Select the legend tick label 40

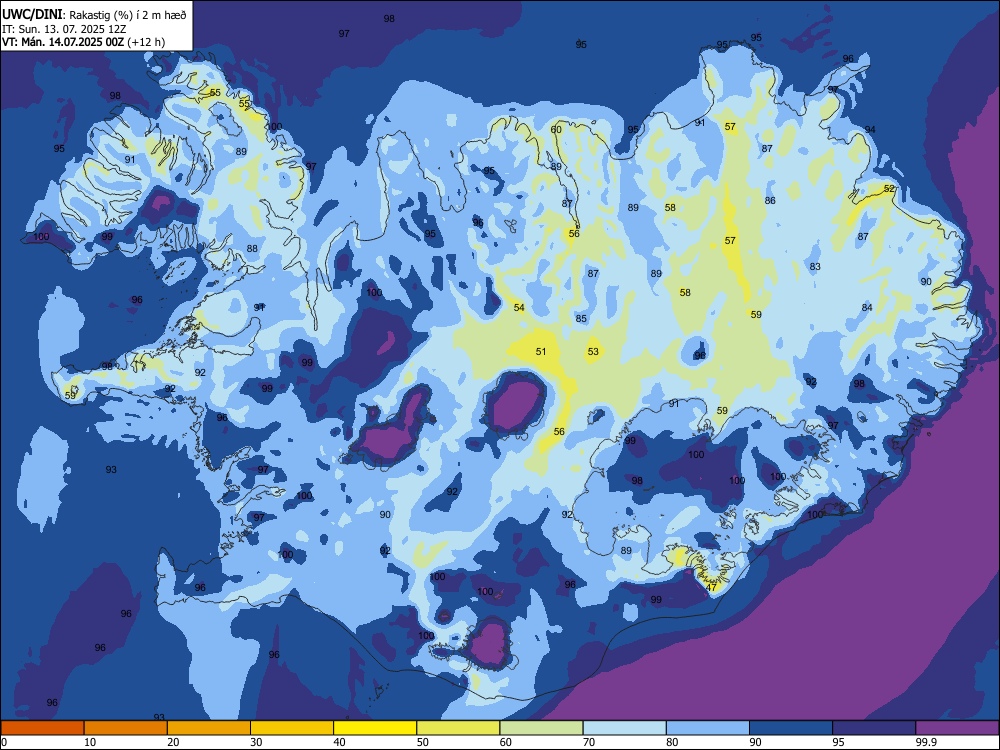[x=340, y=742]
